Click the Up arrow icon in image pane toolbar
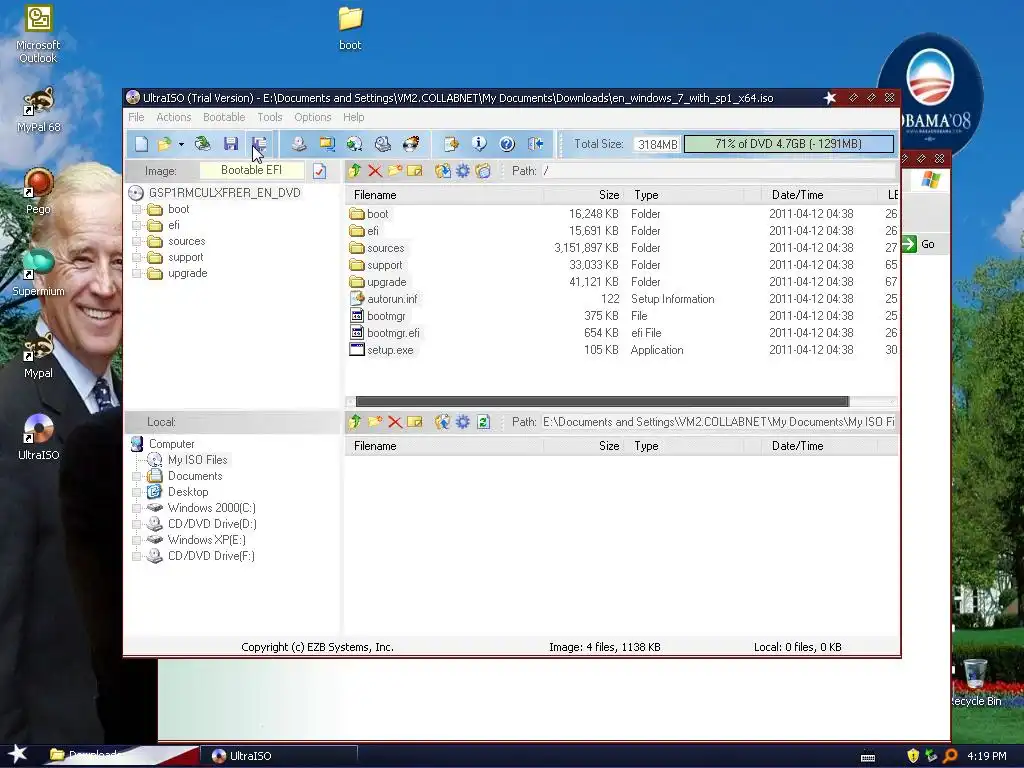Viewport: 1024px width, 768px height. 355,171
